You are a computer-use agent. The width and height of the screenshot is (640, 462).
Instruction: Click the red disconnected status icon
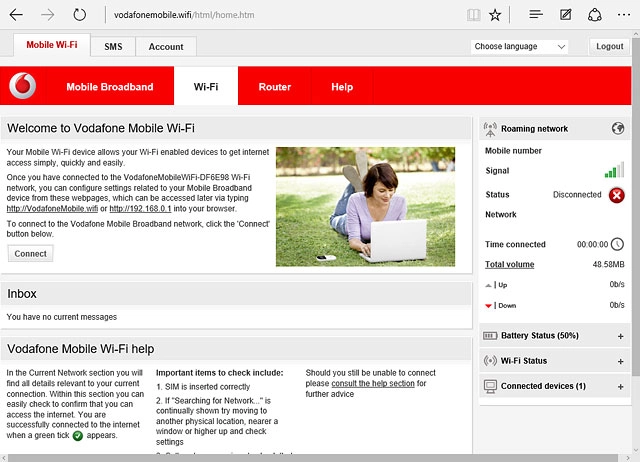tap(617, 195)
